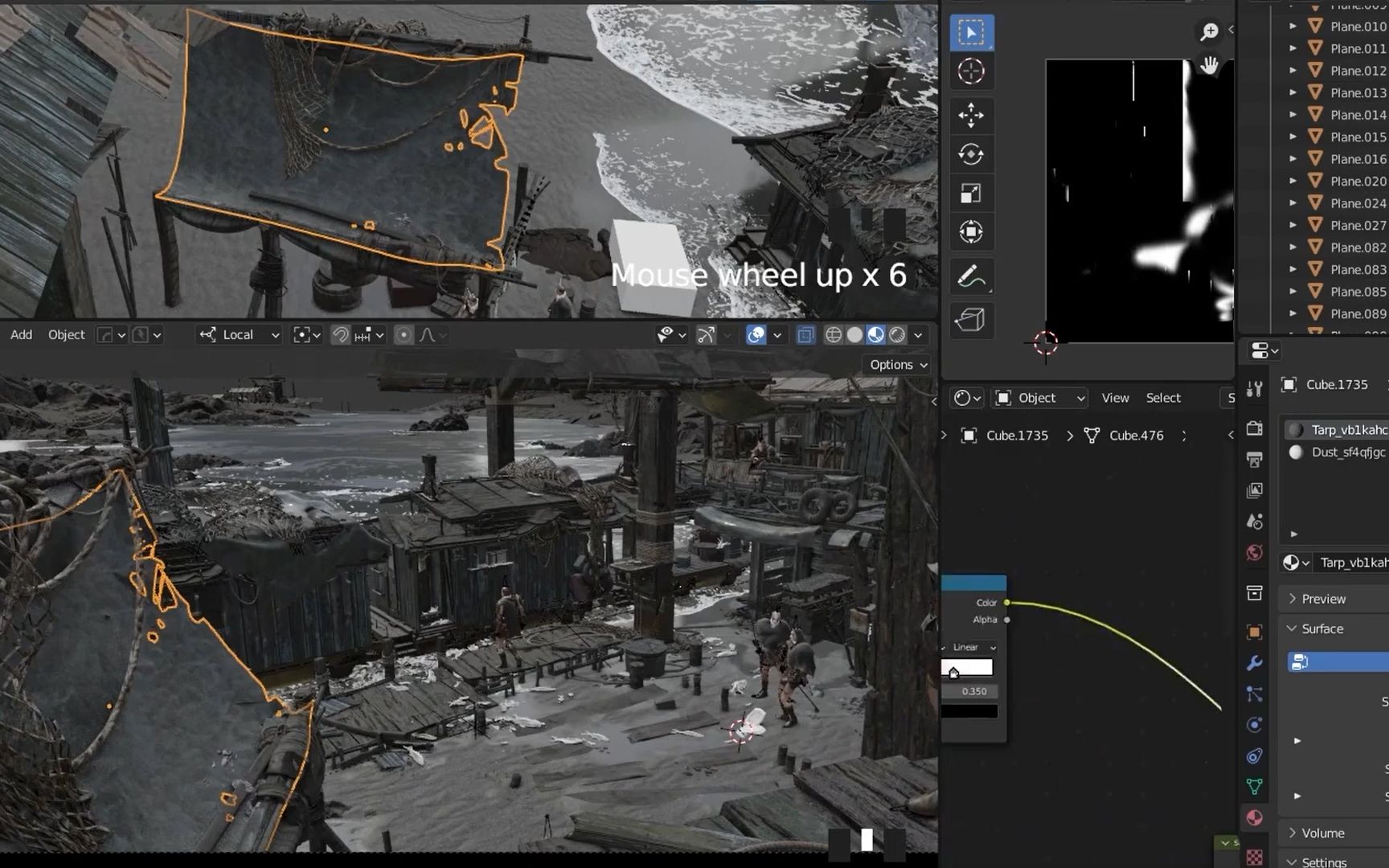Open the viewport Options dropdown

click(x=898, y=365)
